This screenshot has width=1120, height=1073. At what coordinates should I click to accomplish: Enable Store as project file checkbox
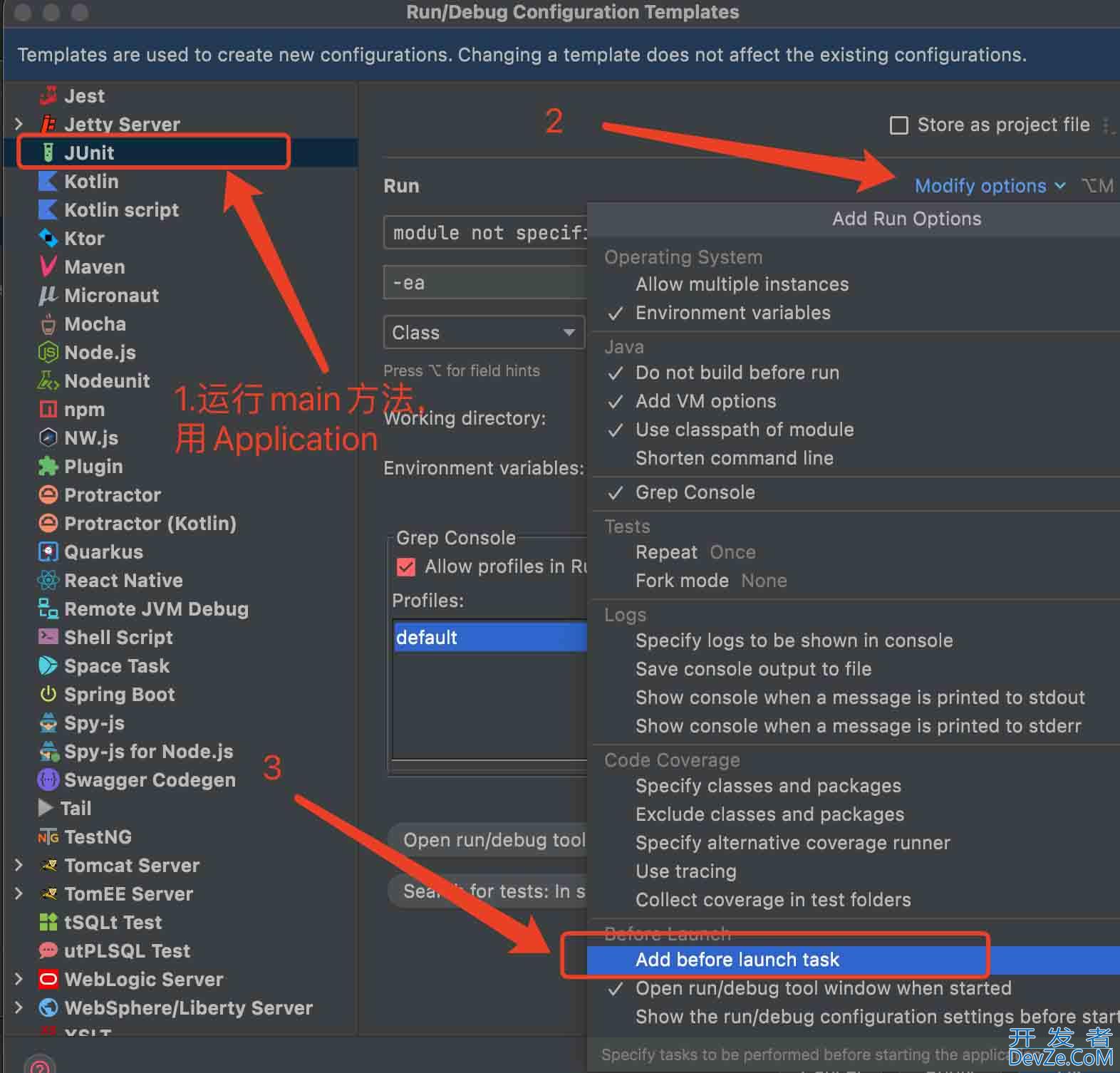pyautogui.click(x=899, y=125)
